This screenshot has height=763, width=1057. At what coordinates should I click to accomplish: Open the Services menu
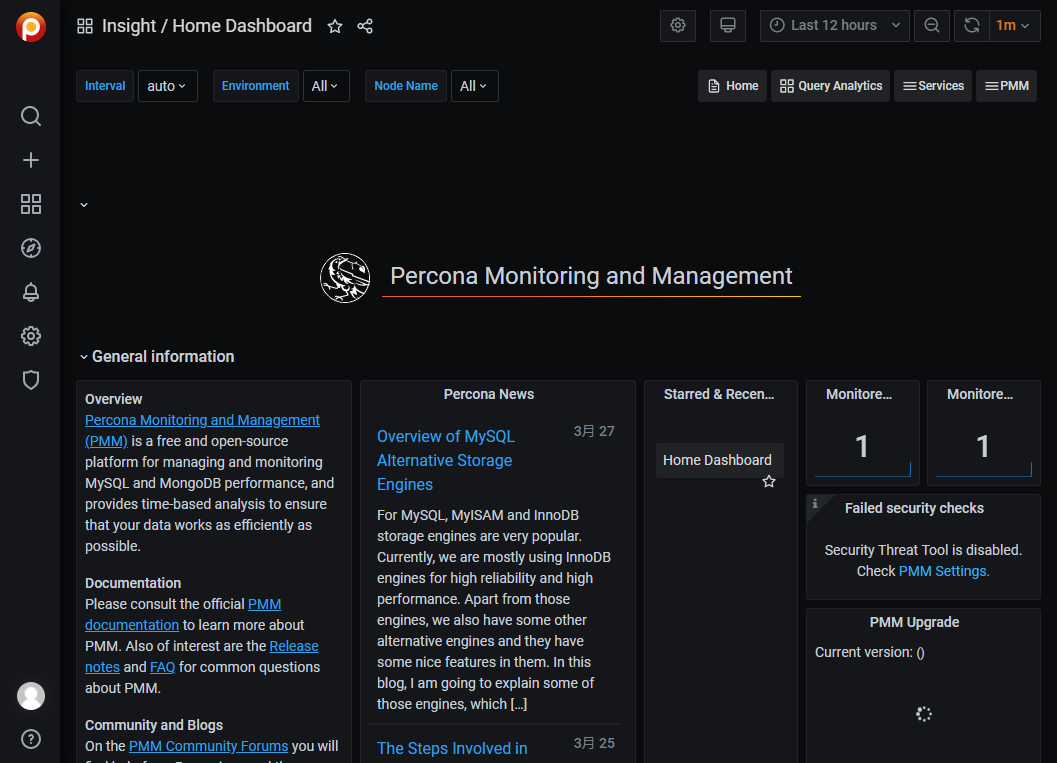(x=933, y=86)
